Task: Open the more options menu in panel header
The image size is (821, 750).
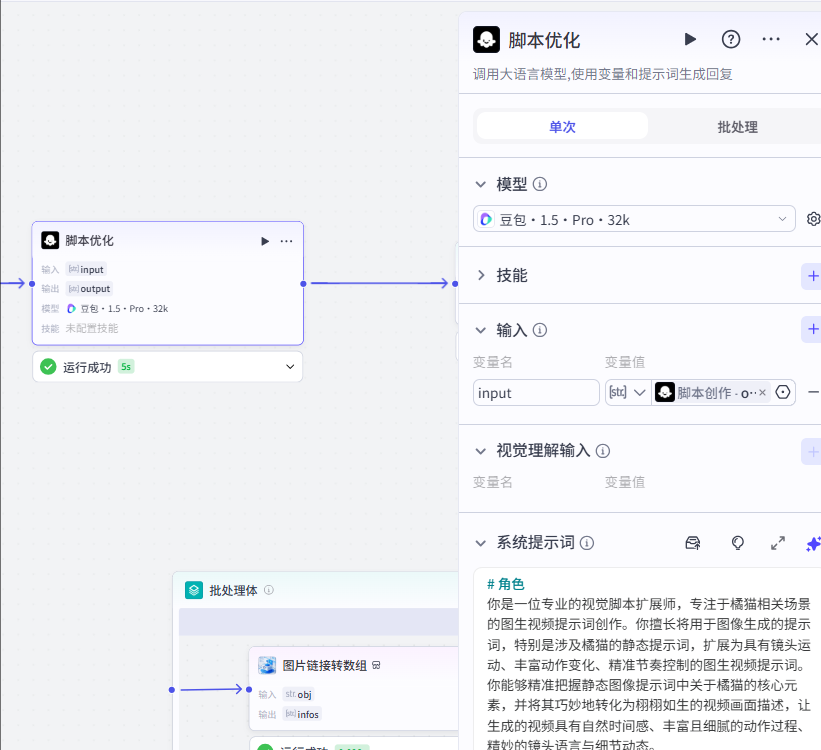Action: tap(771, 39)
